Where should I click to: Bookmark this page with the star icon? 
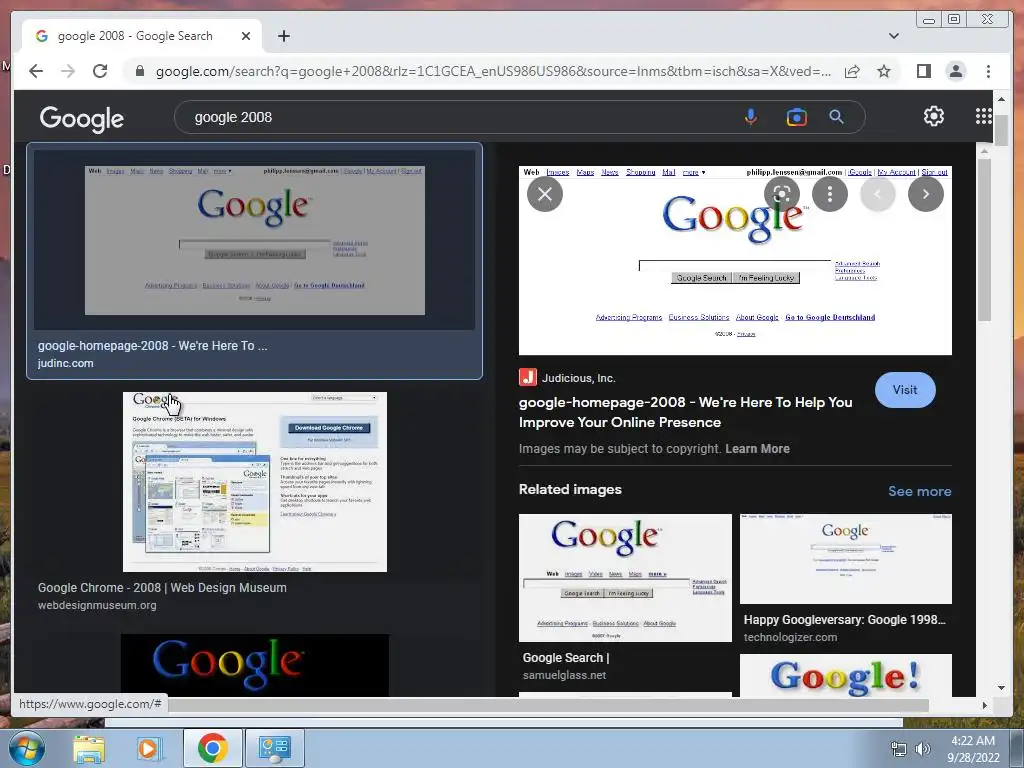[884, 71]
